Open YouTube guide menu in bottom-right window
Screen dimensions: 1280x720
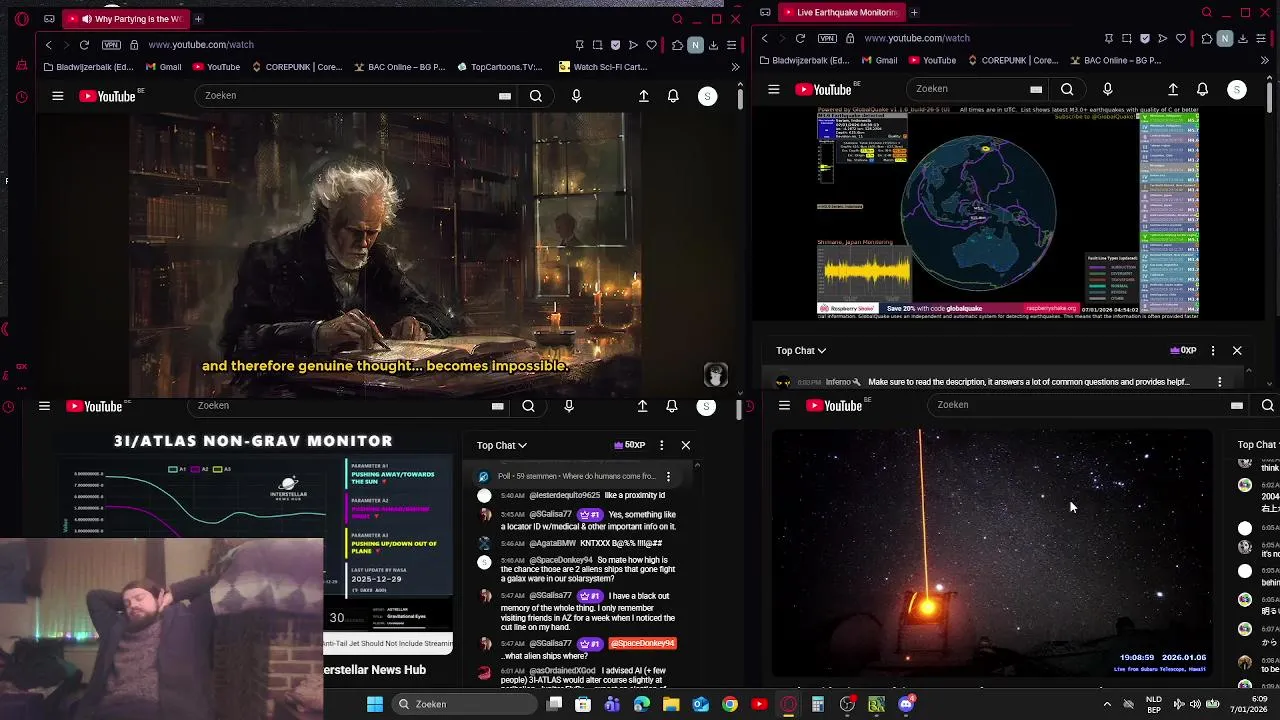coord(784,405)
